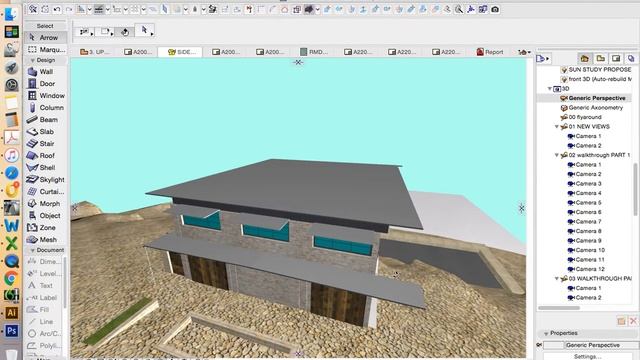Screen dimensions: 640x360
Task: Select the Shell tool
Action: point(45,168)
